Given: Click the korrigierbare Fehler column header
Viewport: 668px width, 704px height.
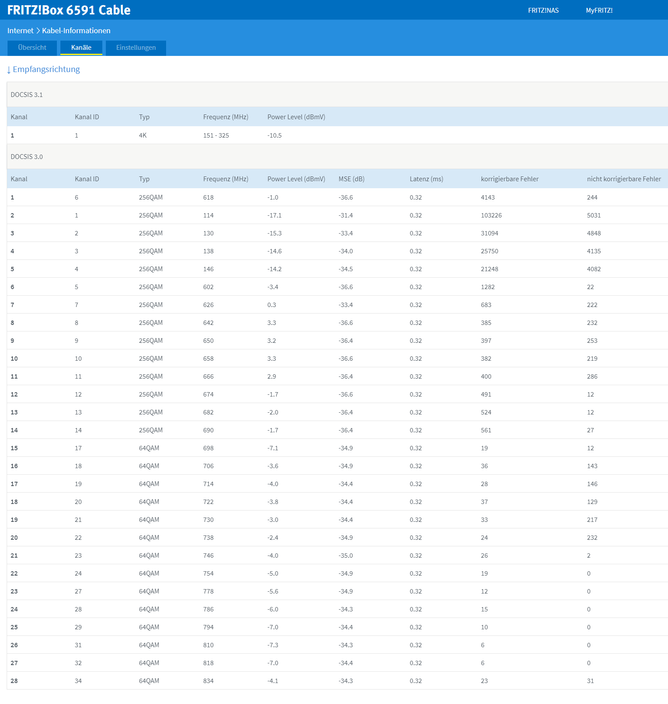Looking at the screenshot, I should click(510, 179).
